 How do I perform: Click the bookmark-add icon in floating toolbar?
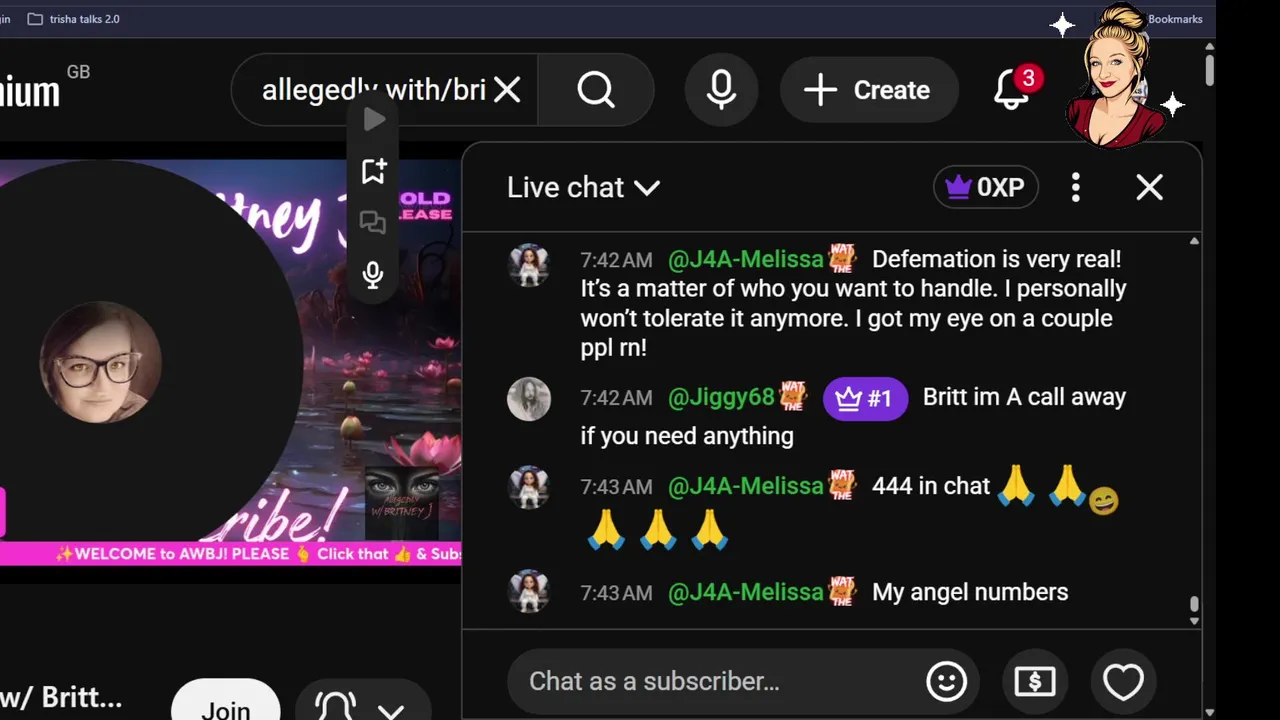click(x=373, y=171)
